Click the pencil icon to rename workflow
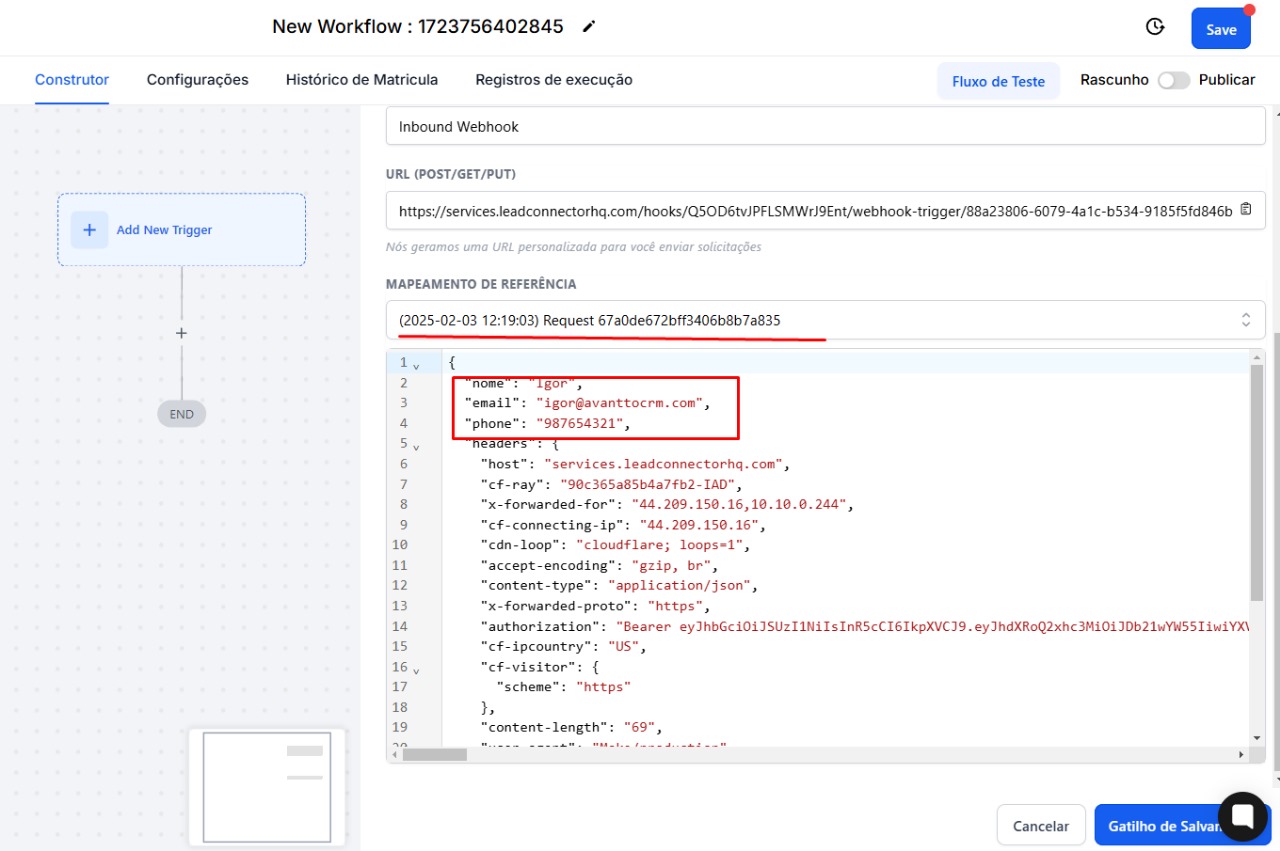Viewport: 1280px width, 851px height. (x=589, y=27)
